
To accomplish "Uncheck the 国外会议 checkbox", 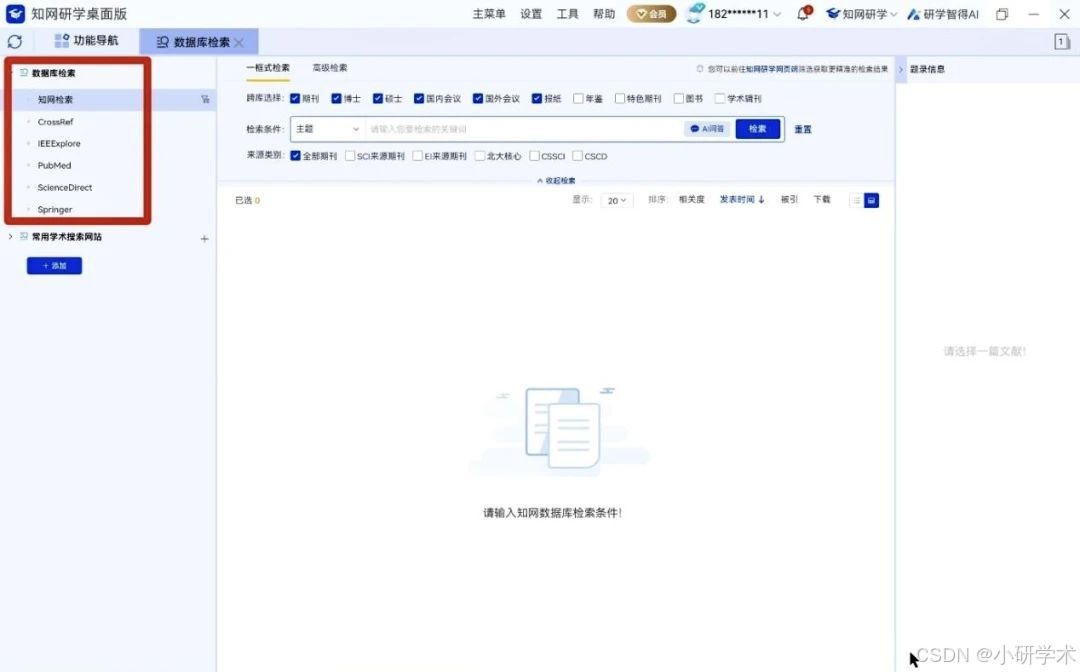I will 478,98.
